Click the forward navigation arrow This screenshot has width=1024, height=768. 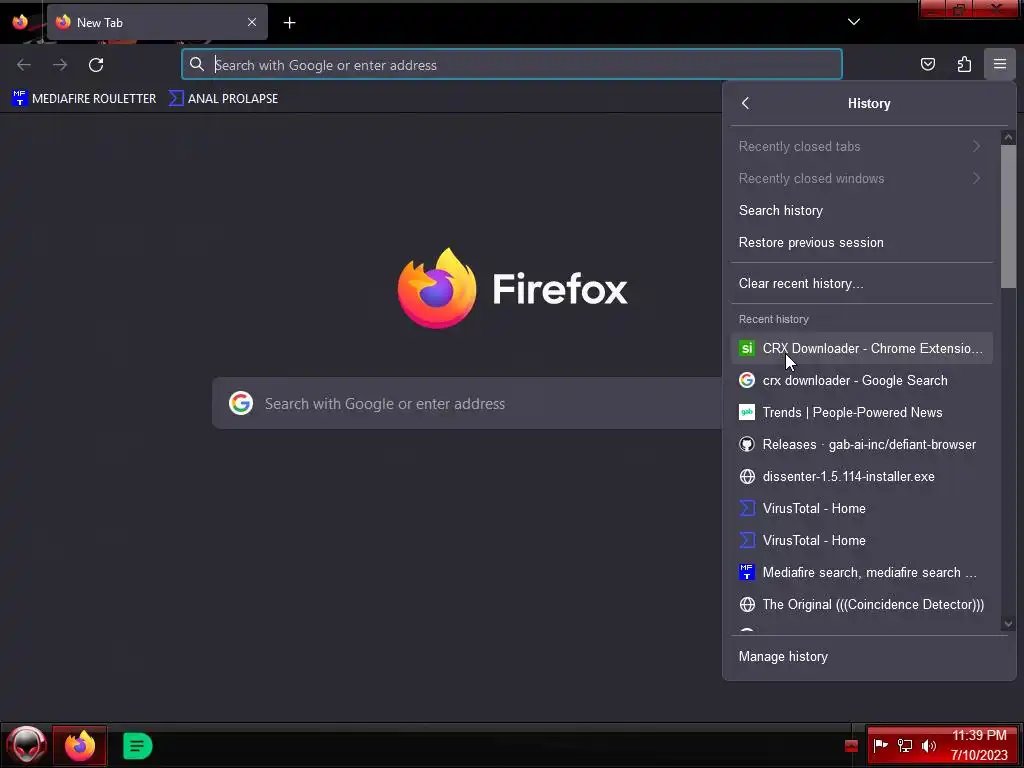click(60, 65)
